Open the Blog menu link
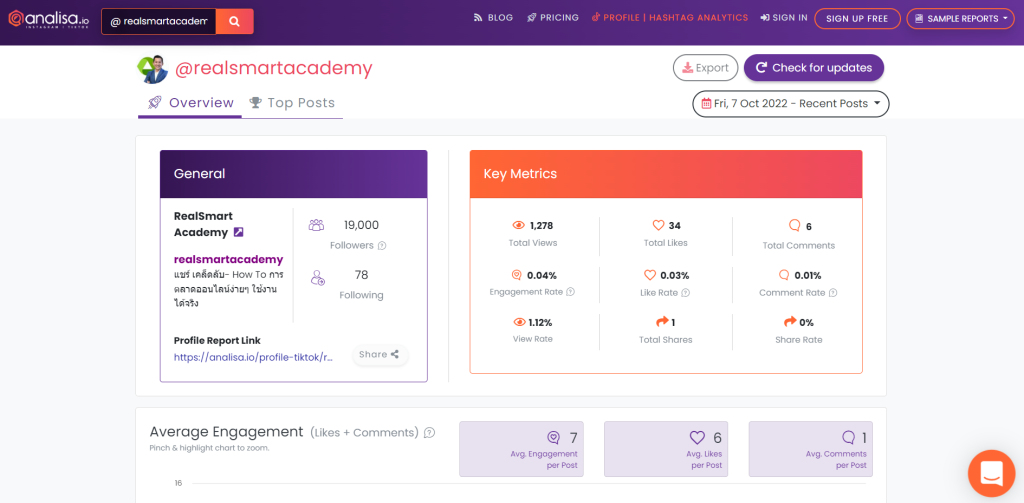Image resolution: width=1024 pixels, height=503 pixels. (493, 18)
